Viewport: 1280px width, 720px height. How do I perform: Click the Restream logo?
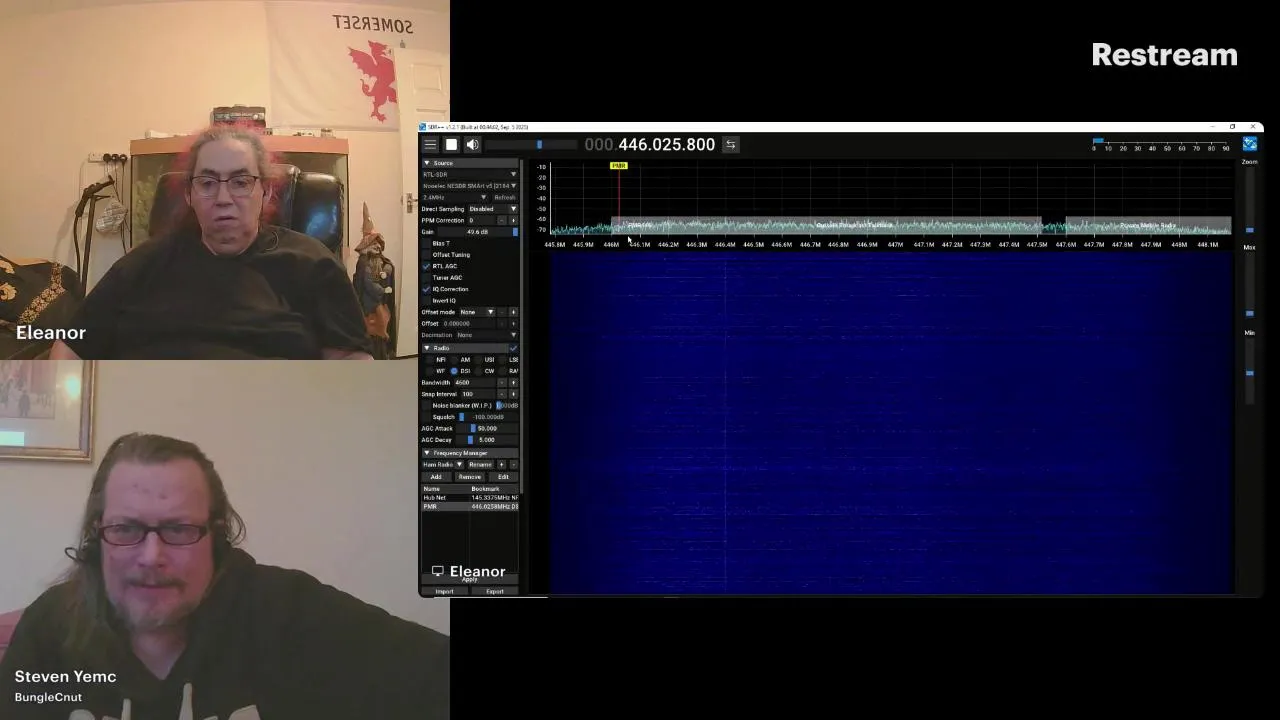1164,55
